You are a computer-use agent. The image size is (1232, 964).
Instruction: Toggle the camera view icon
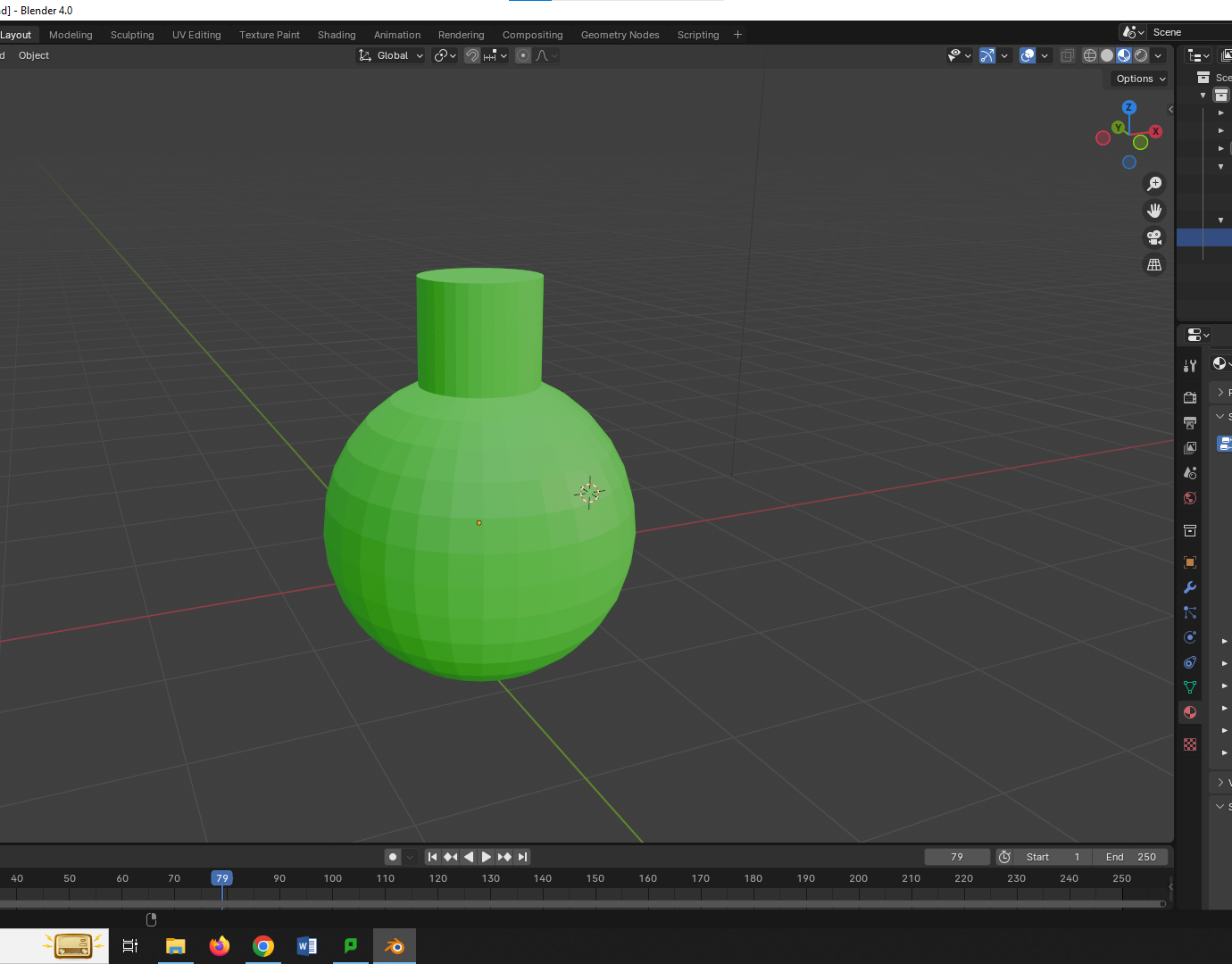coord(1154,237)
